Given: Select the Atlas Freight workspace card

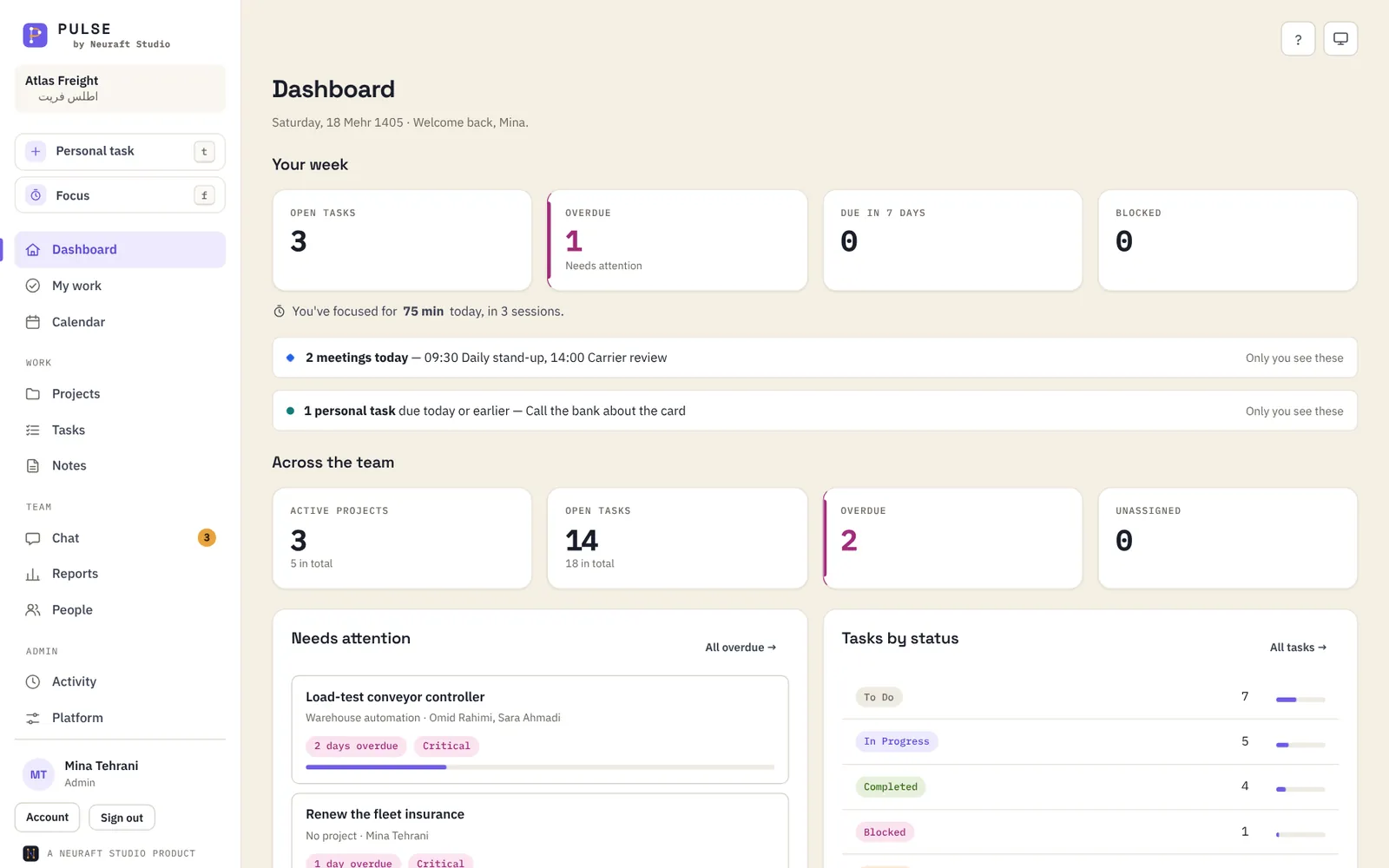Looking at the screenshot, I should click(x=120, y=89).
